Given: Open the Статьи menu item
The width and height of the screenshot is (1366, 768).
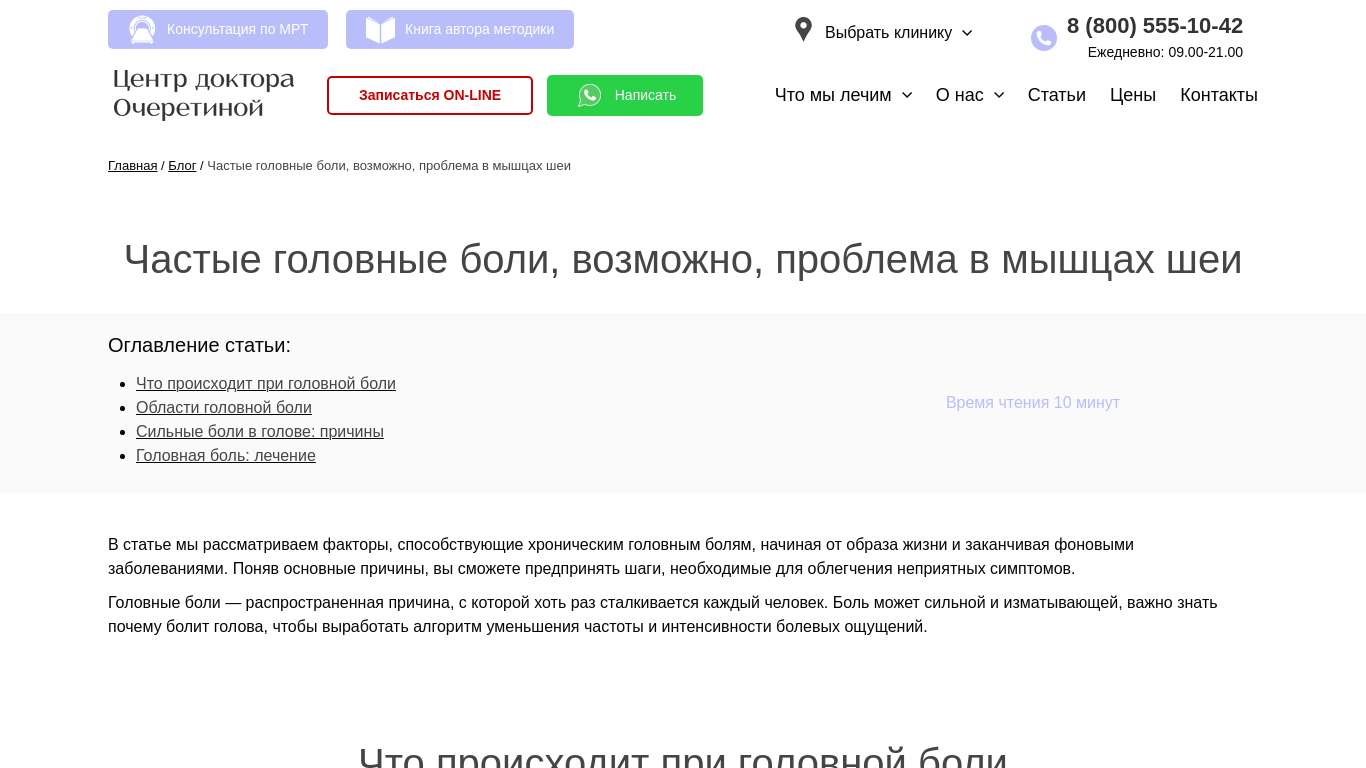Looking at the screenshot, I should [x=1056, y=95].
